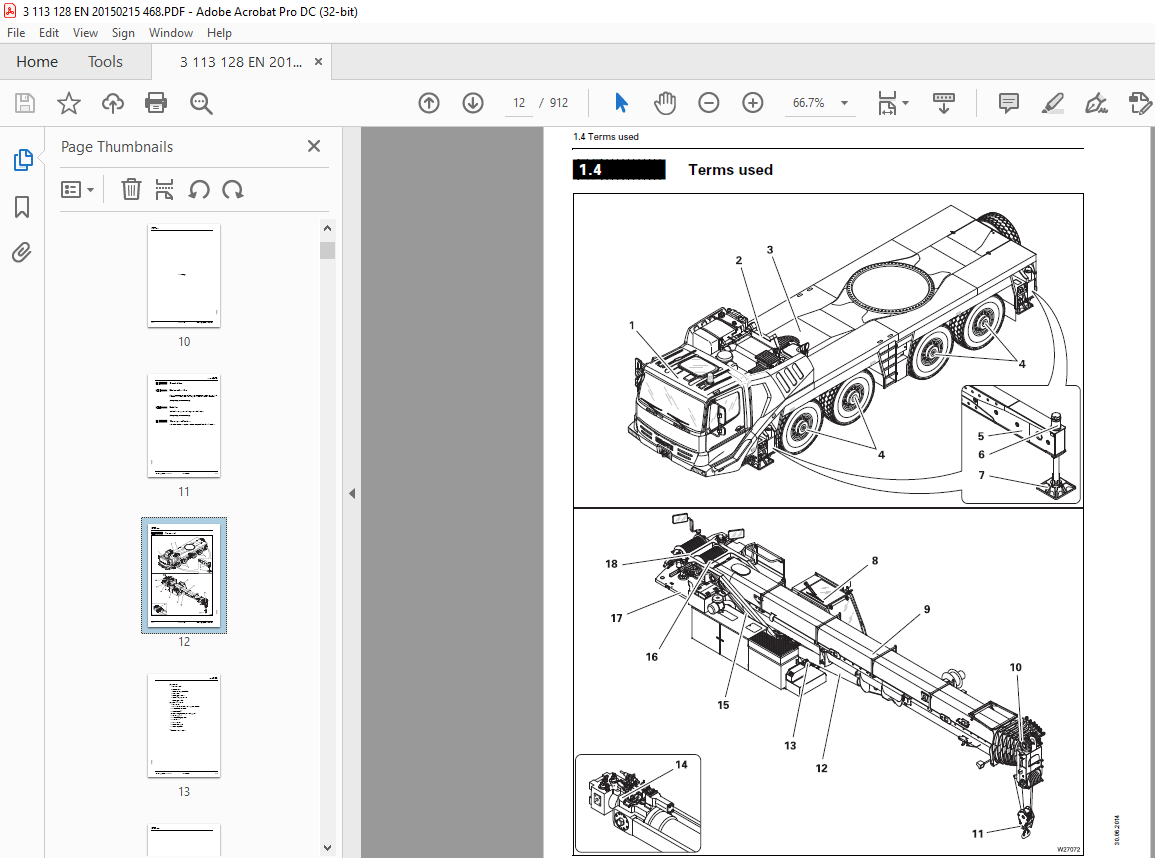Delete selected page with trash icon

coord(131,189)
